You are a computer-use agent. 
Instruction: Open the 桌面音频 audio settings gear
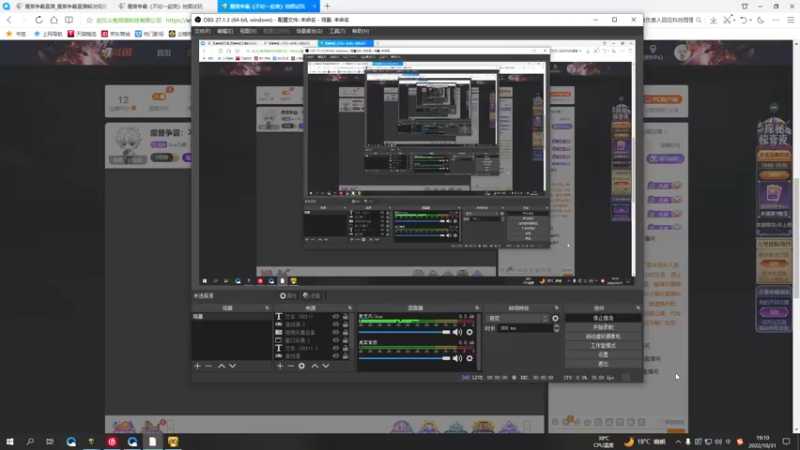[x=469, y=358]
